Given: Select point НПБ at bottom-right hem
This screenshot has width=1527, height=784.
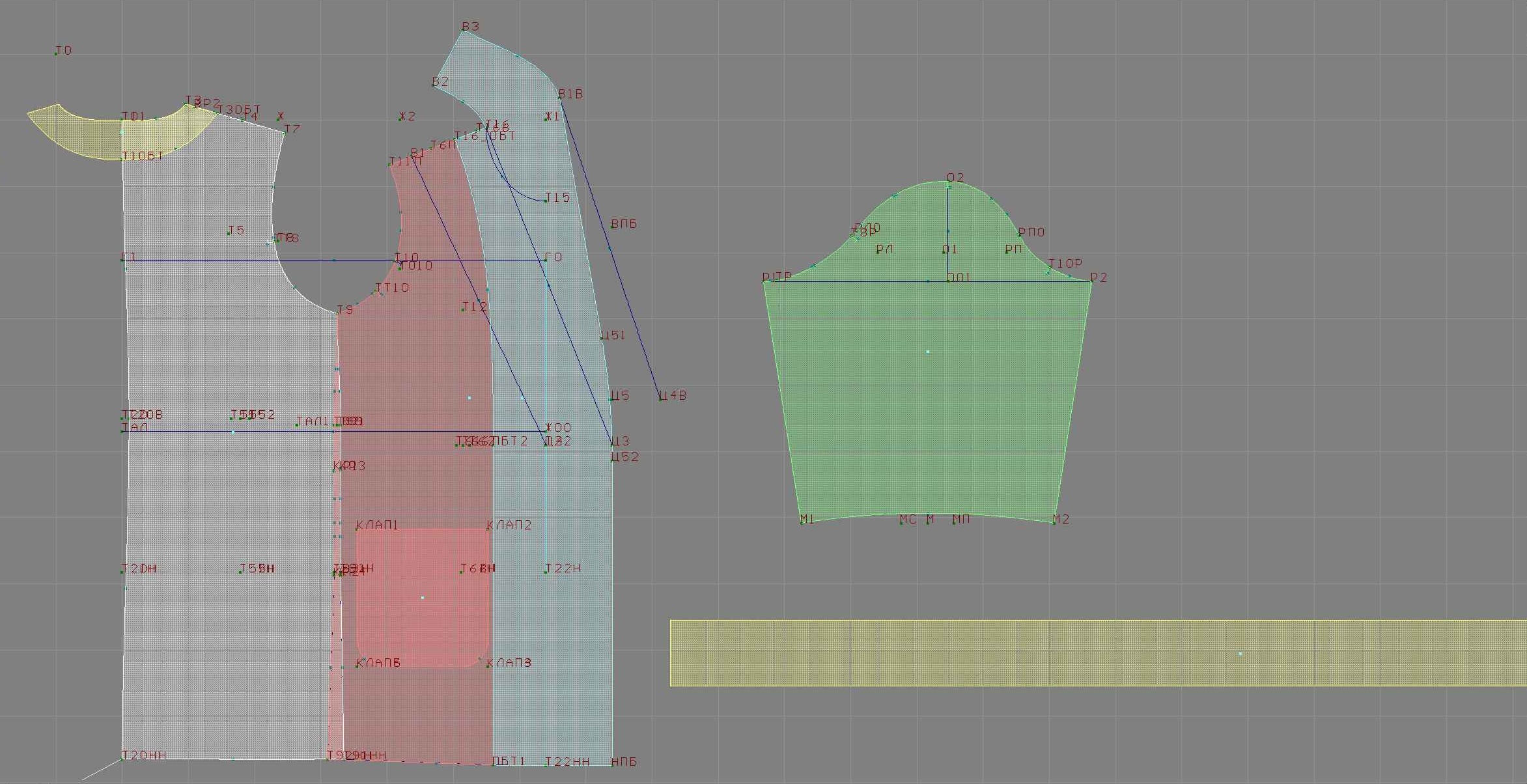Looking at the screenshot, I should 612,765.
